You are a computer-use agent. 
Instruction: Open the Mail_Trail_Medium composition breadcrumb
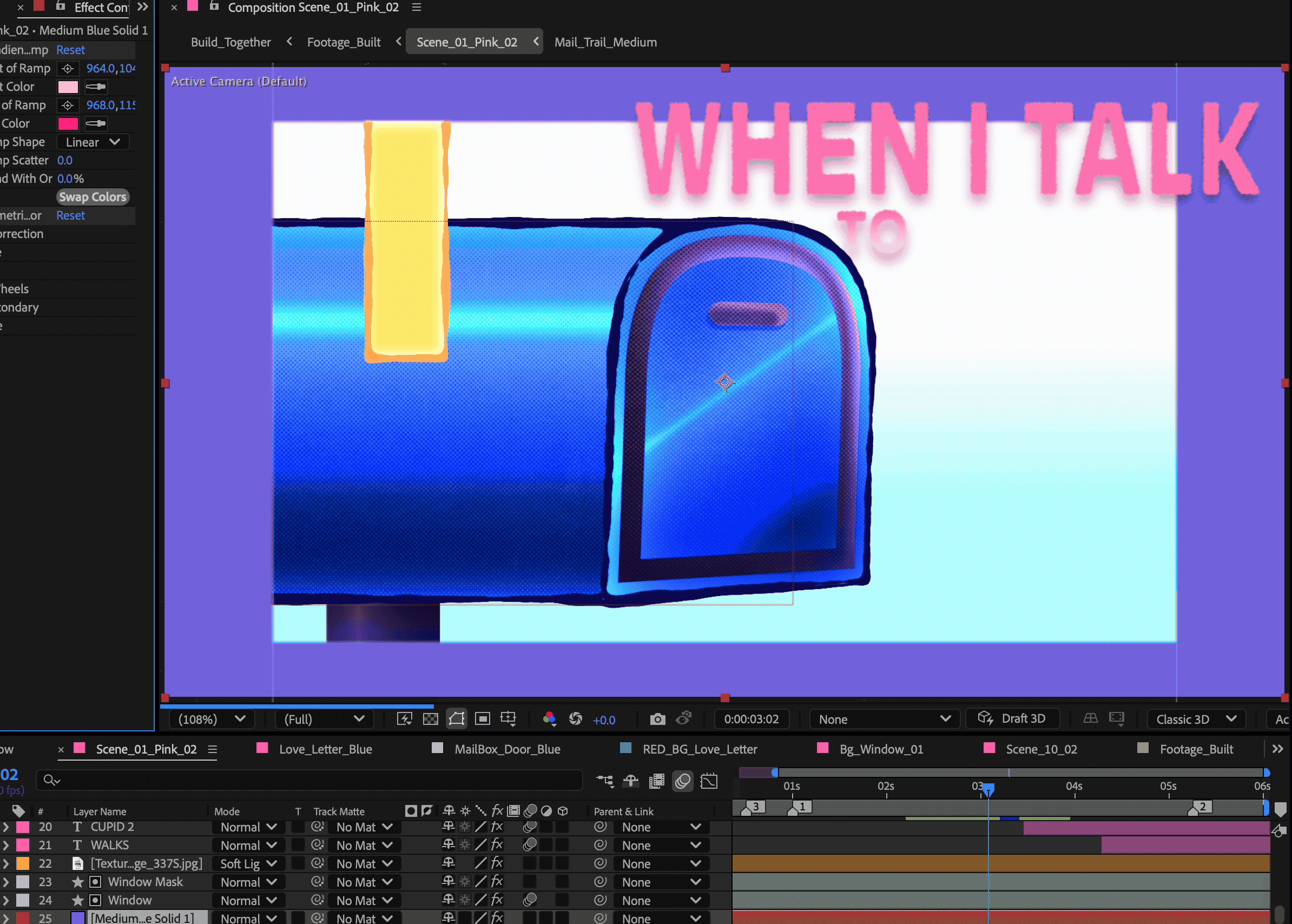[605, 42]
